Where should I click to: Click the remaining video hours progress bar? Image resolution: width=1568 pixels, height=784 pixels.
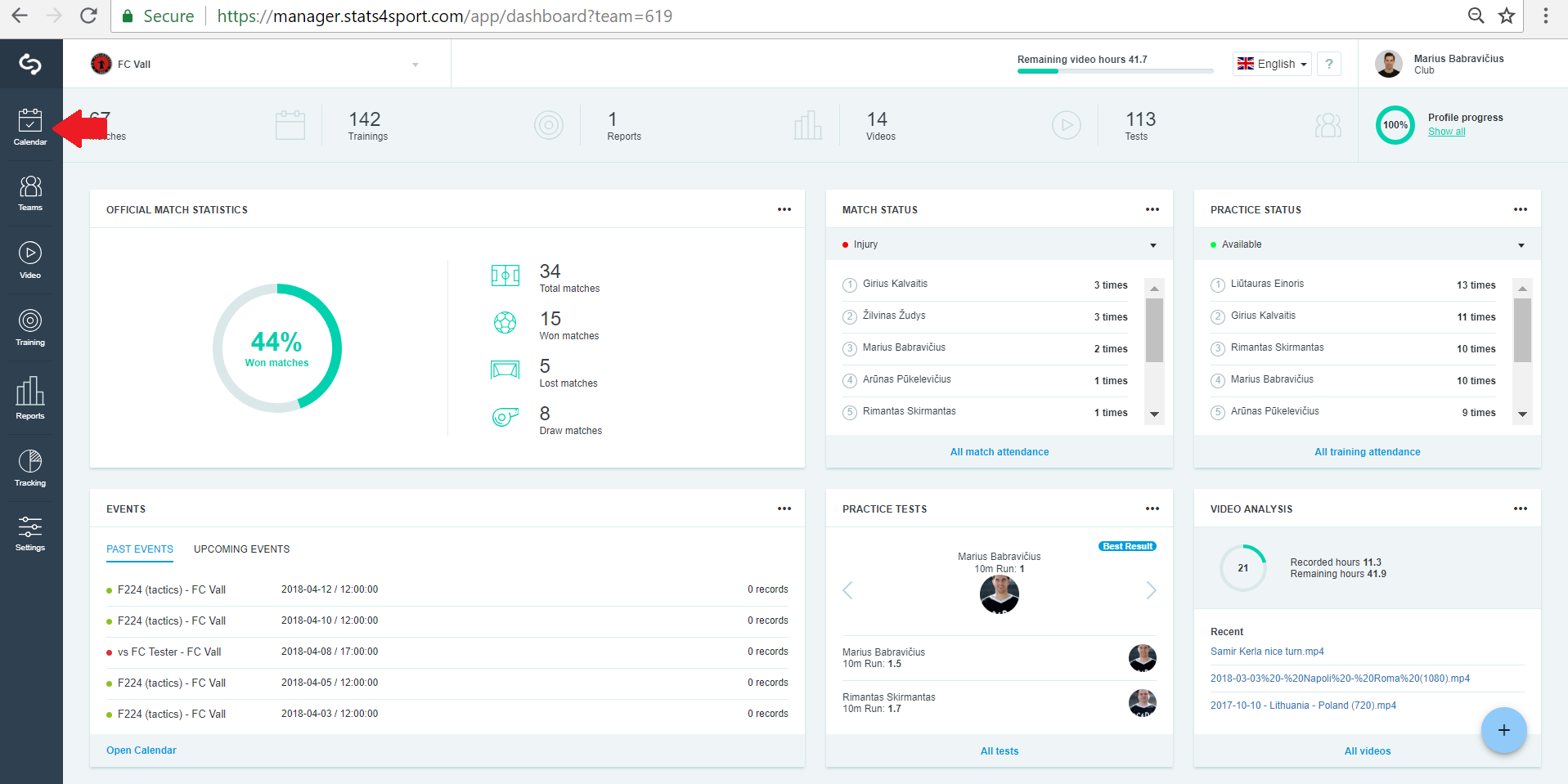pos(1115,71)
